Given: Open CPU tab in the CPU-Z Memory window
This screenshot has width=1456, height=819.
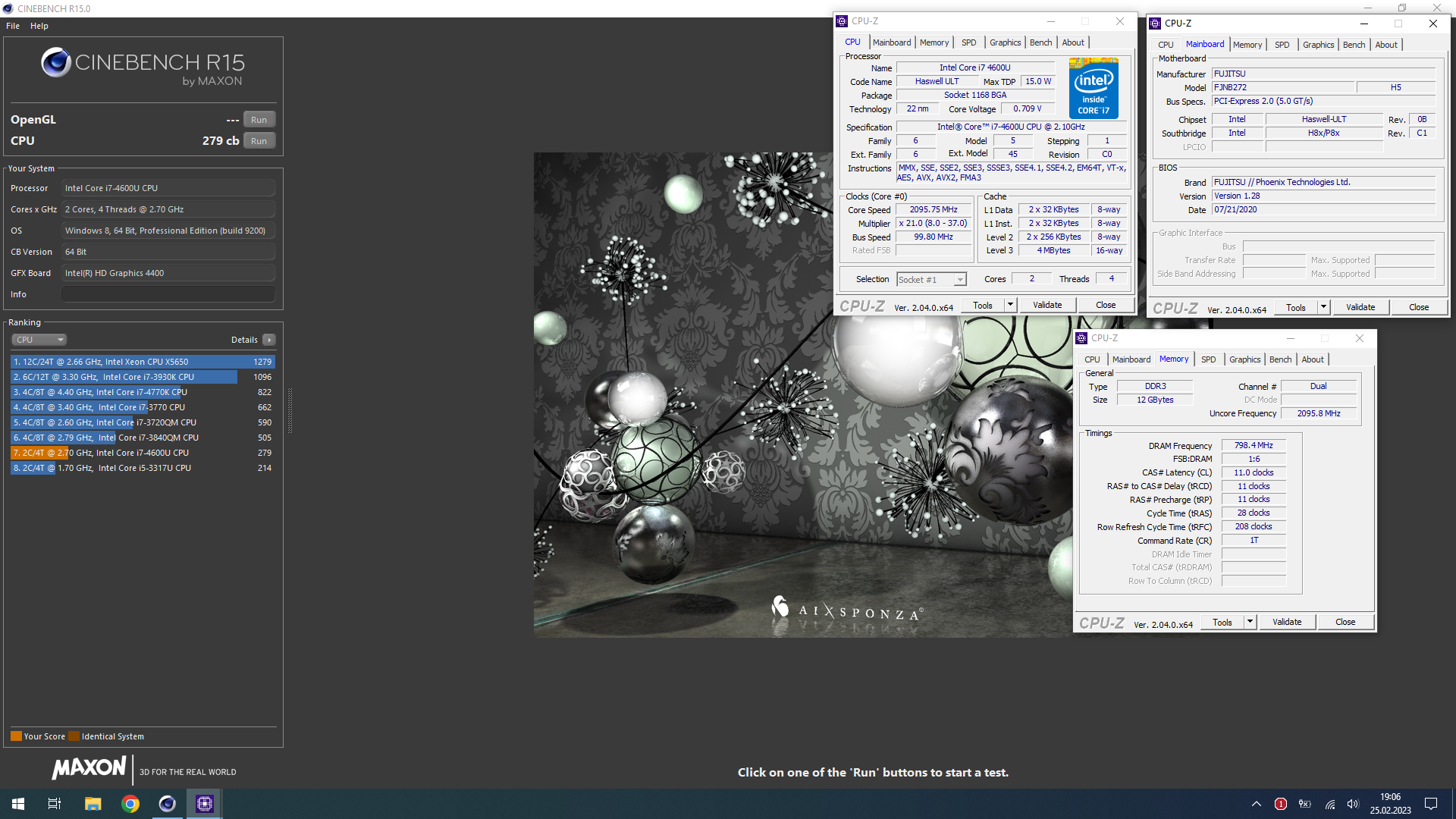Looking at the screenshot, I should coord(1092,359).
